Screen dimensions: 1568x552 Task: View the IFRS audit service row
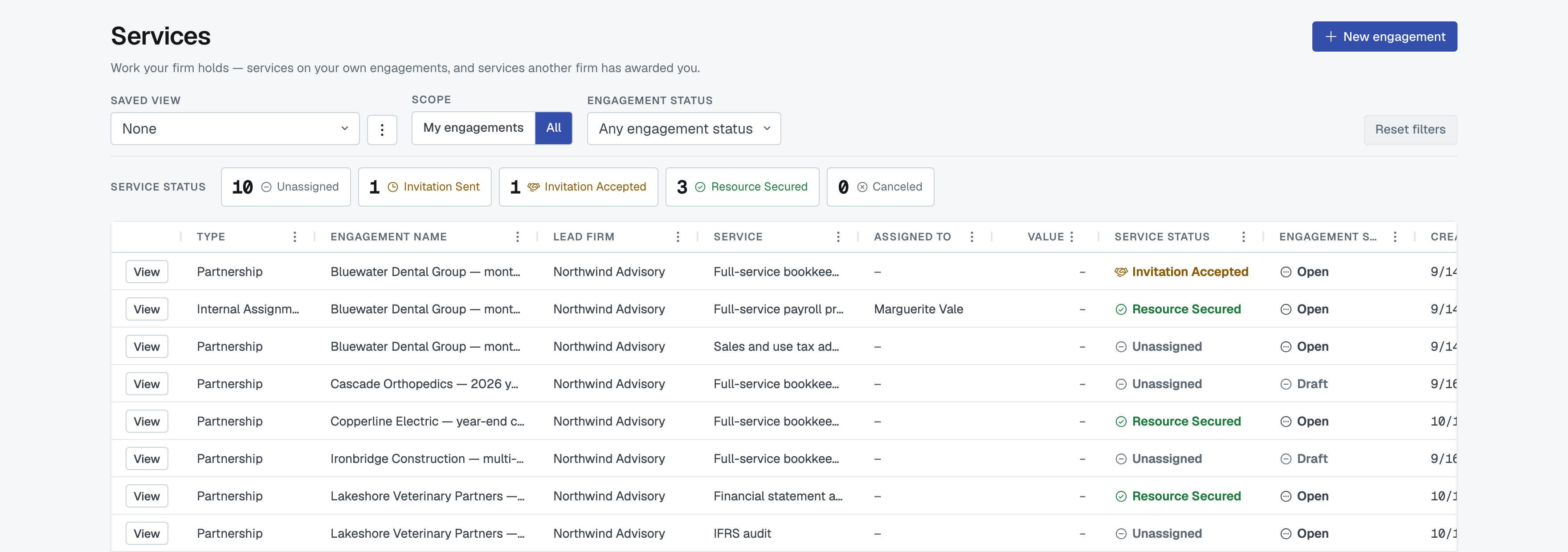point(147,534)
